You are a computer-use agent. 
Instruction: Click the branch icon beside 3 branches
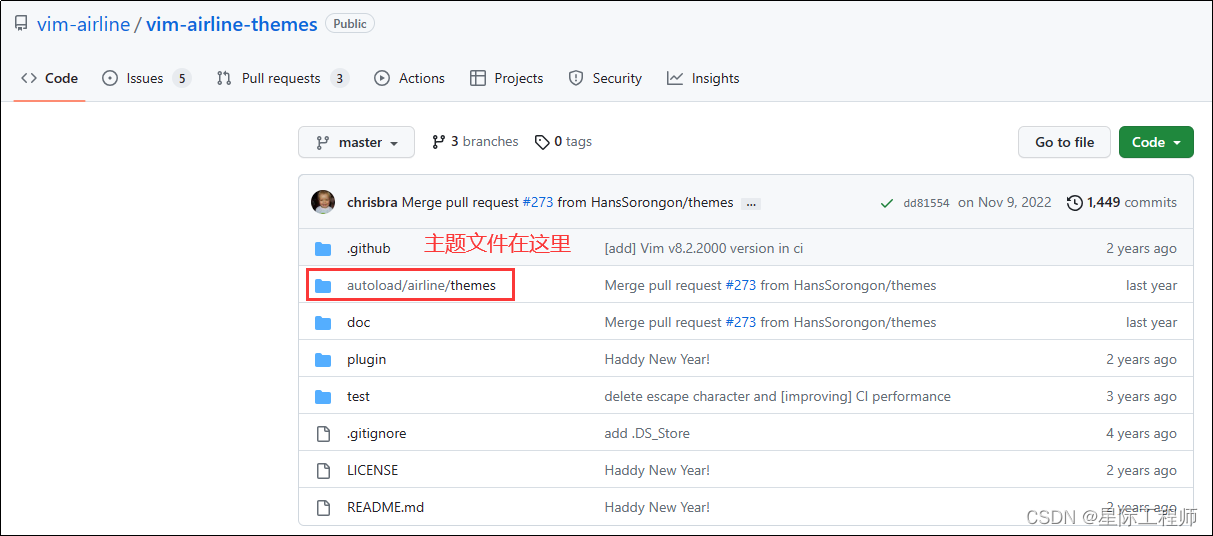[x=438, y=142]
